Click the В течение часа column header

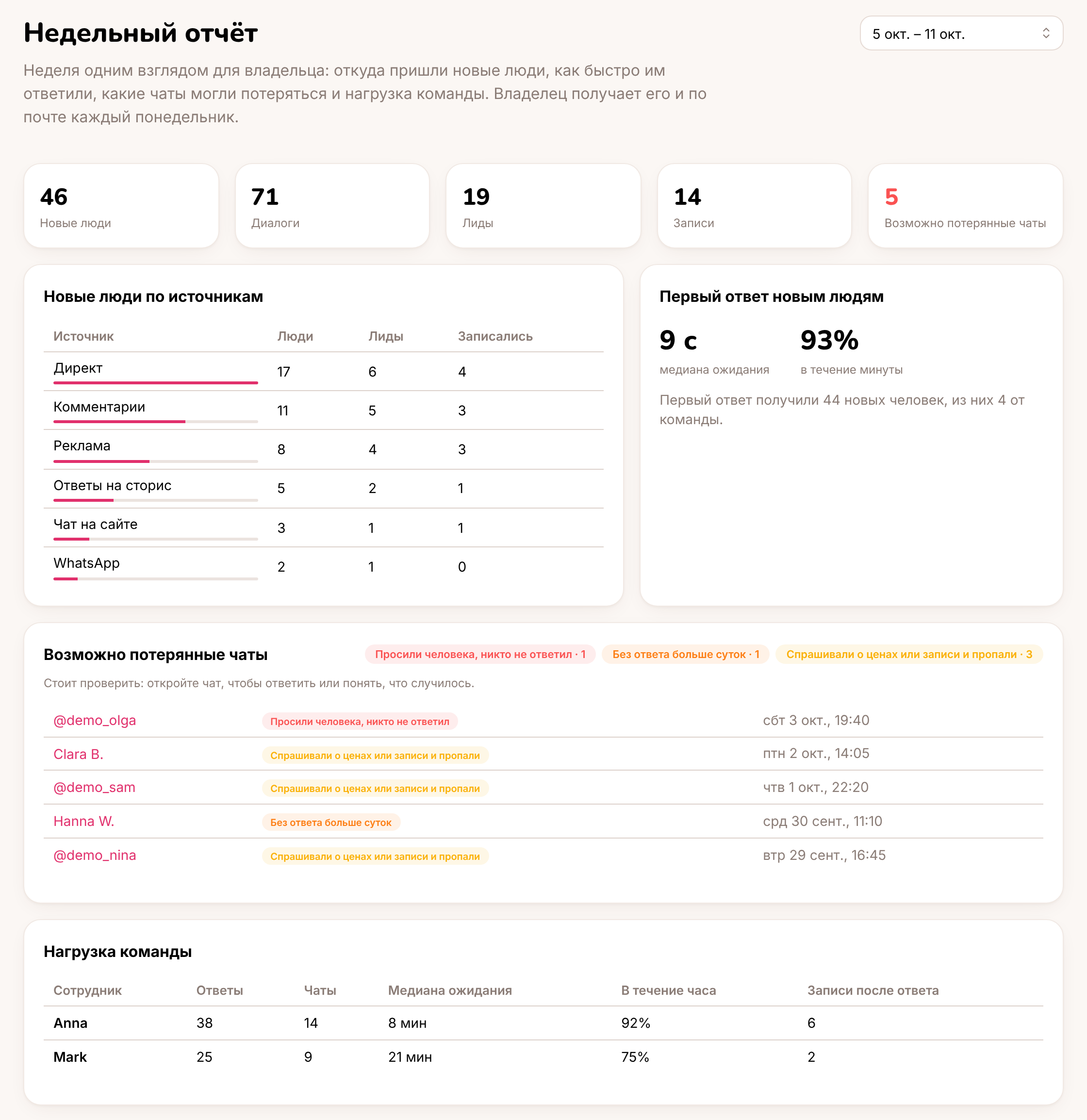pos(668,990)
